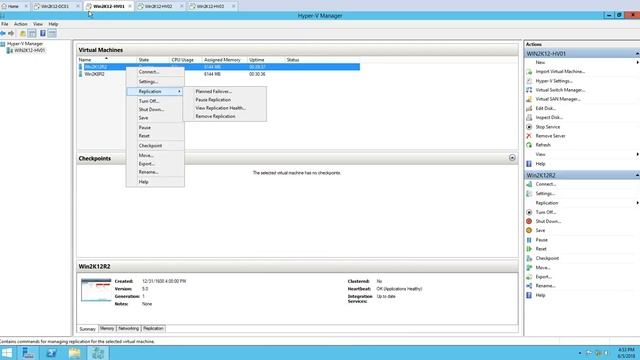Select Hyper-V Manager root in the console tree
Screen dimensions: 640x360
(x=24, y=44)
